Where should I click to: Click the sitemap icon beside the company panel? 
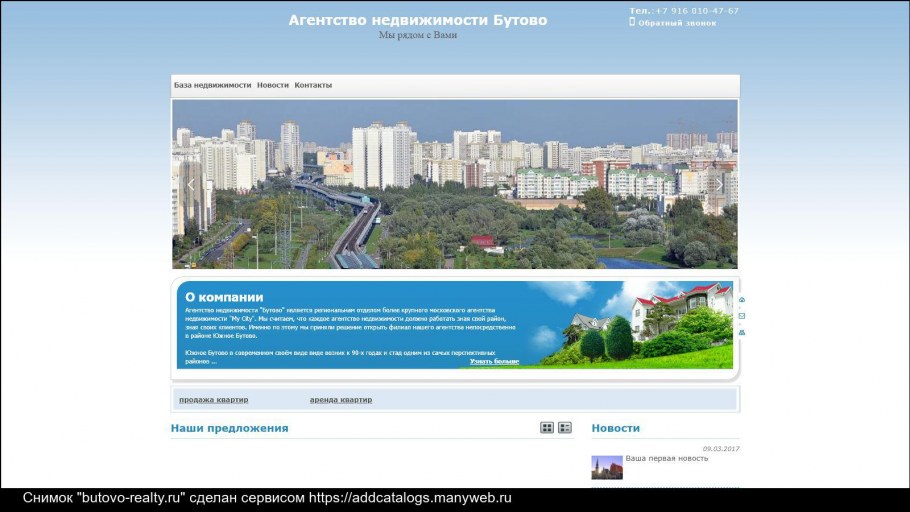pyautogui.click(x=742, y=332)
